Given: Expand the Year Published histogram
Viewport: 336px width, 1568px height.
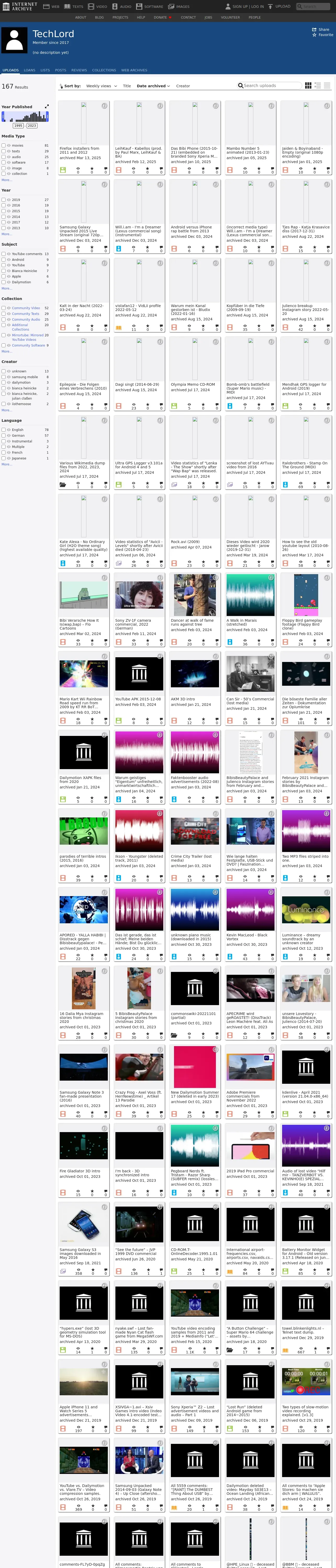Looking at the screenshot, I should tap(47, 107).
